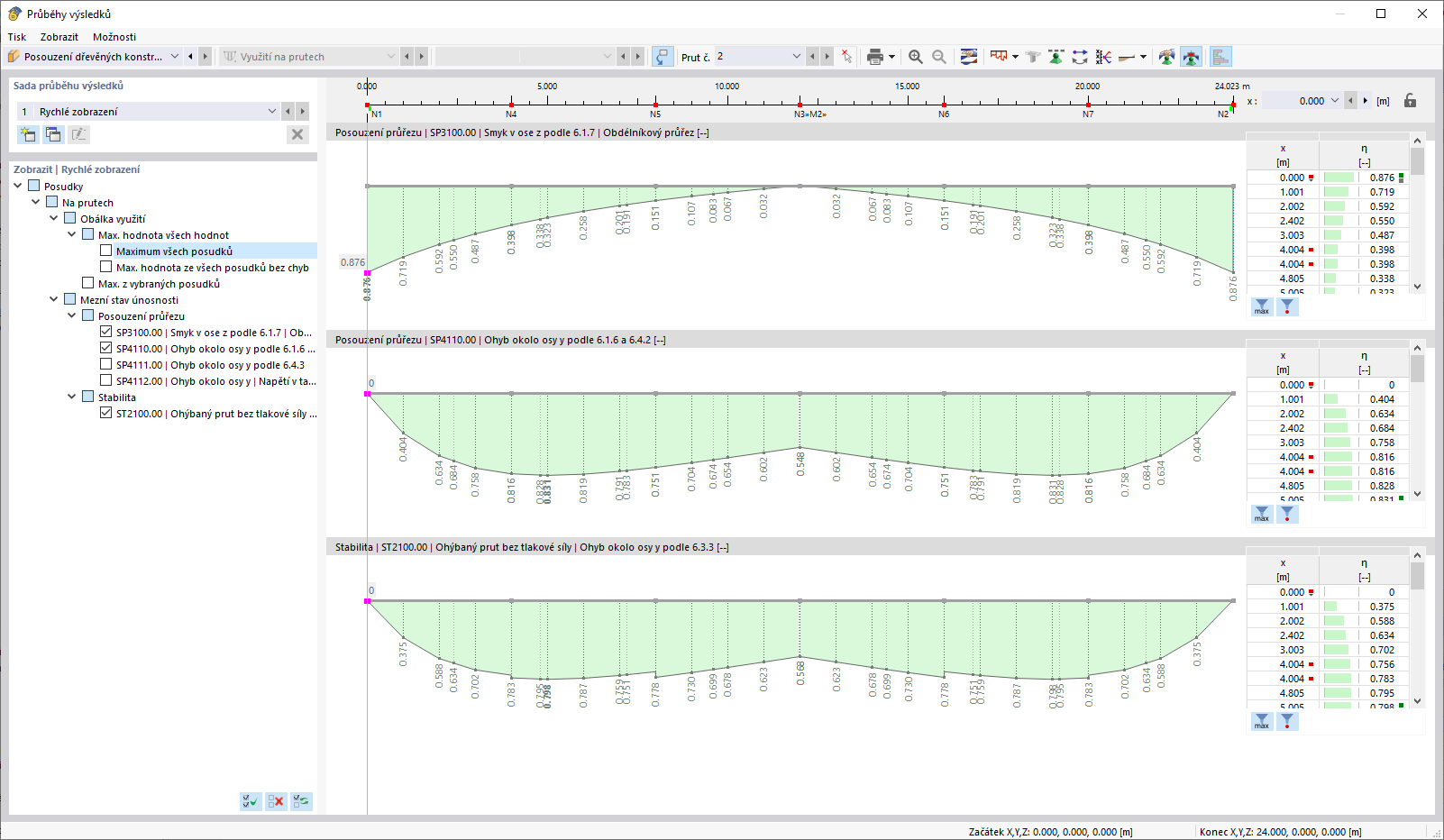Click the select-member cursor icon with red X
The width and height of the screenshot is (1444, 840).
coord(846,57)
